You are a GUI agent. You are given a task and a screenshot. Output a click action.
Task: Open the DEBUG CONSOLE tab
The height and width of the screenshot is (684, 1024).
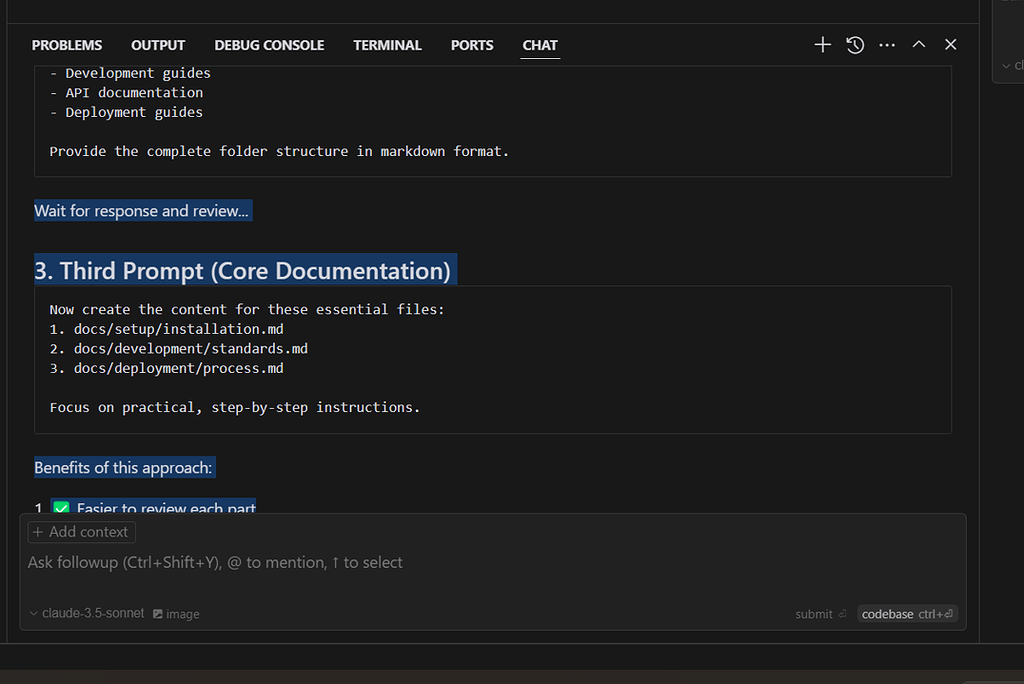point(269,45)
